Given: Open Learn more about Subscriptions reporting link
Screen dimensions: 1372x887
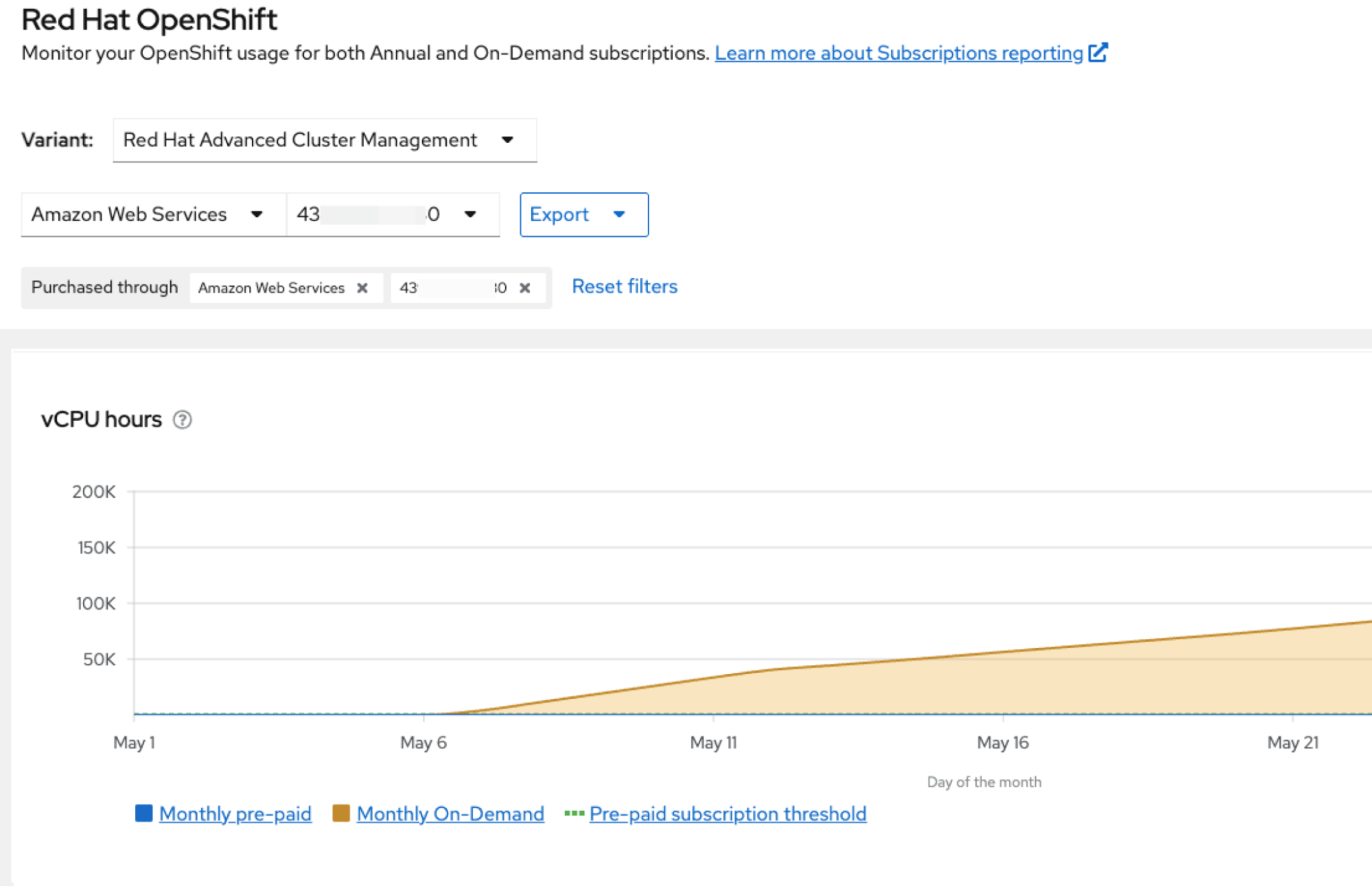Looking at the screenshot, I should [898, 53].
